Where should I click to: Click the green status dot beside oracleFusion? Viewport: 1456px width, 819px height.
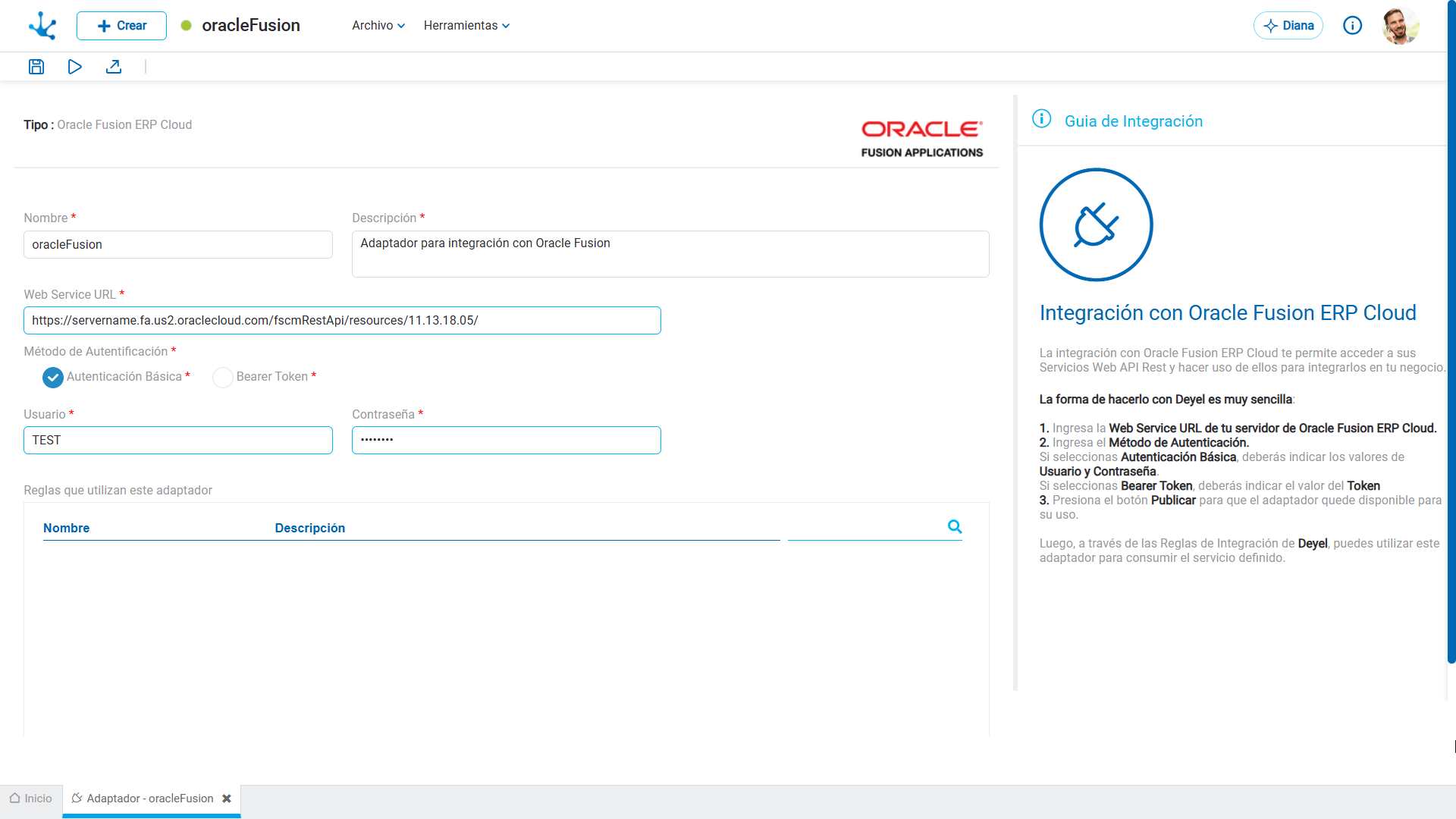click(x=187, y=26)
